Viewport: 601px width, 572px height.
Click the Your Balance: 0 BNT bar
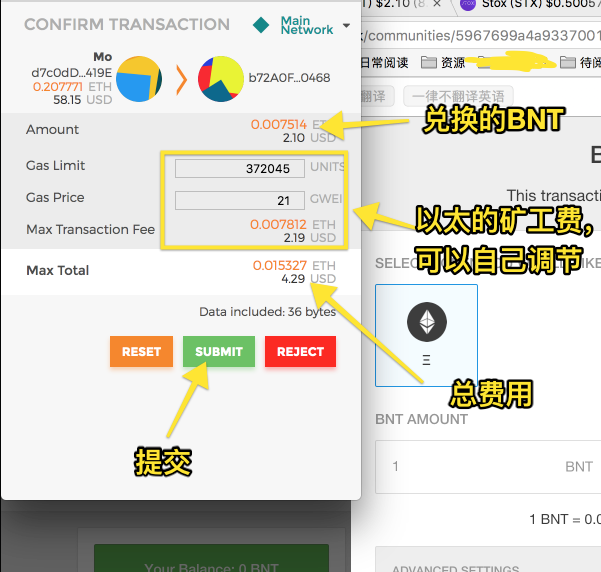tap(212, 558)
